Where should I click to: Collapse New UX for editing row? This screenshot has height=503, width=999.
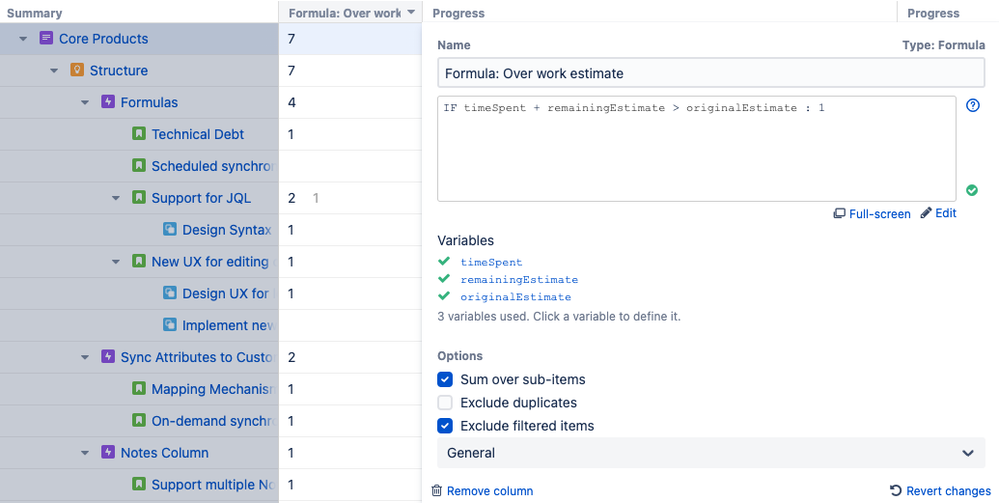point(116,262)
